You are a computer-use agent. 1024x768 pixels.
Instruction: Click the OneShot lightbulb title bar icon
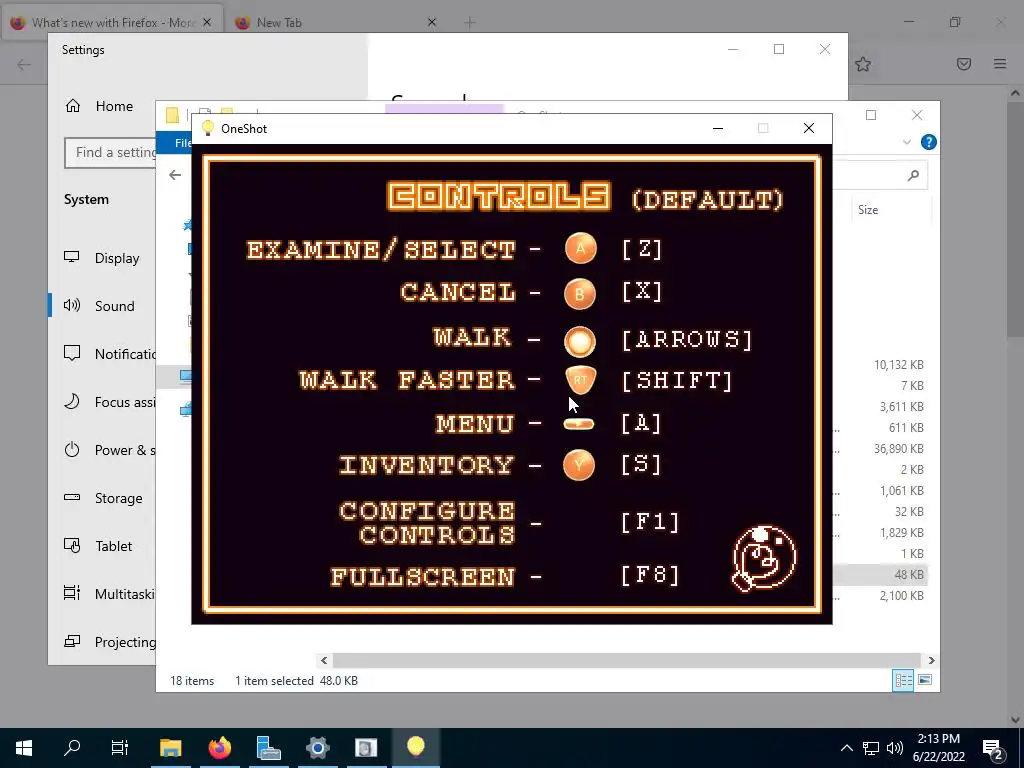pyautogui.click(x=208, y=128)
